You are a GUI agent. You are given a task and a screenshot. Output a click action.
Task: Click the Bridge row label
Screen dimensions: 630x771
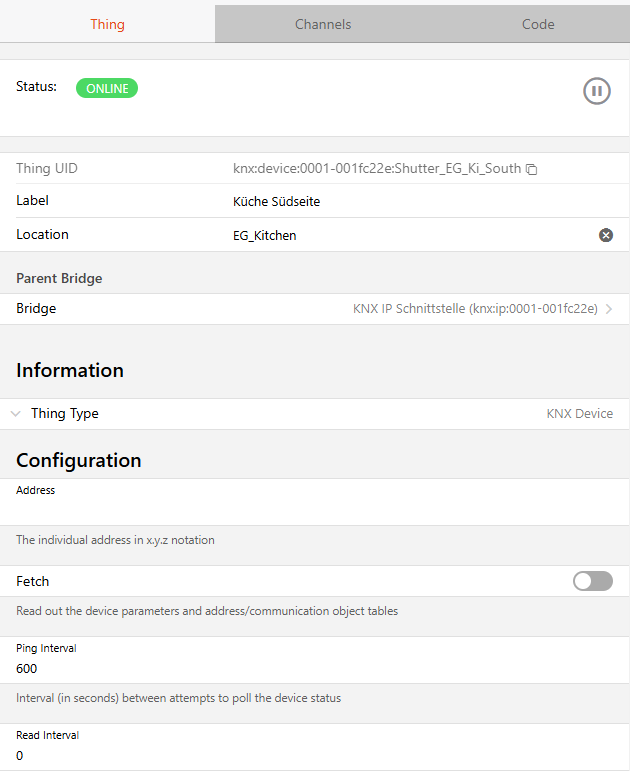click(36, 308)
